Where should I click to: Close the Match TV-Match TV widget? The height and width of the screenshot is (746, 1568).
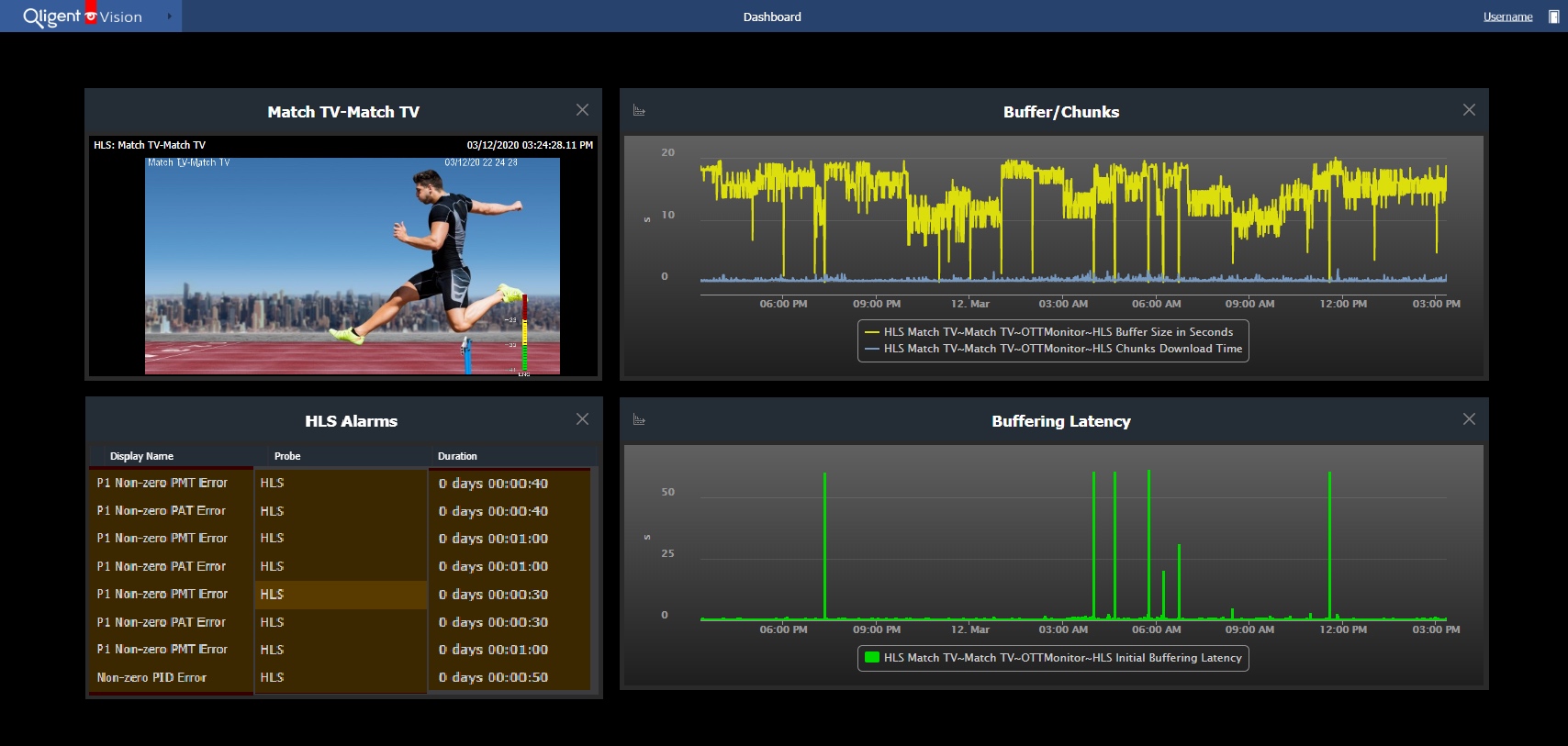pyautogui.click(x=582, y=110)
